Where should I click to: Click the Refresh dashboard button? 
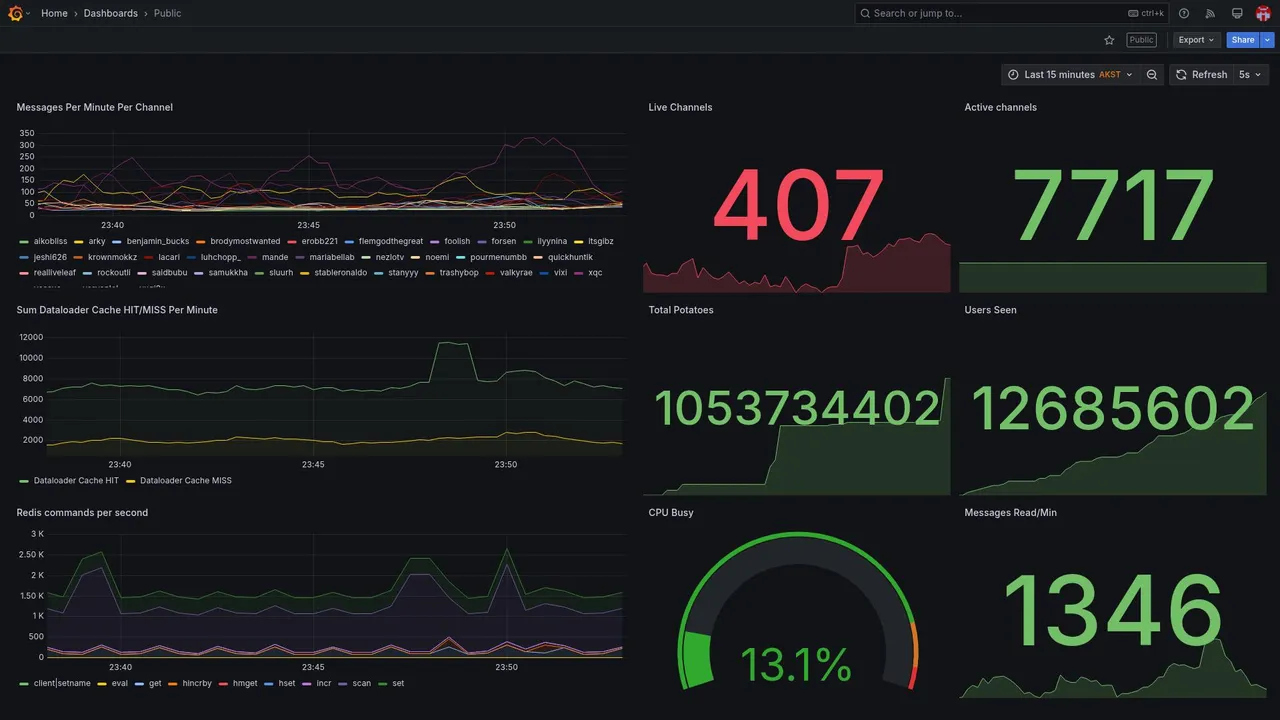[x=1200, y=75]
